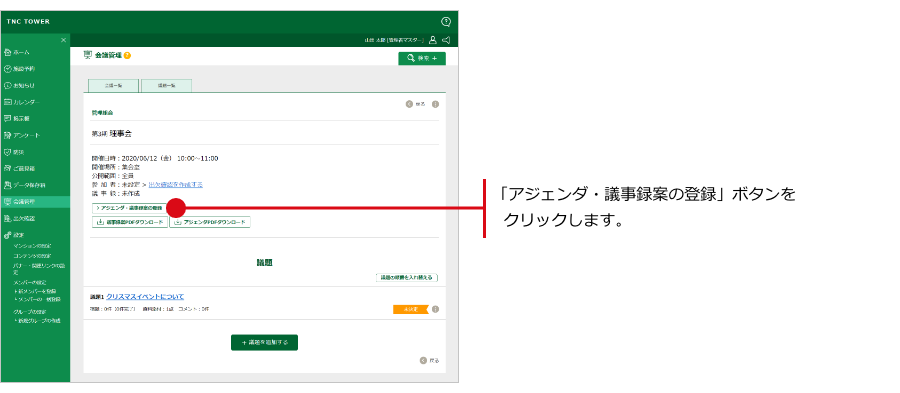Switch to the first list tab
900x393 pixels.
pos(113,85)
